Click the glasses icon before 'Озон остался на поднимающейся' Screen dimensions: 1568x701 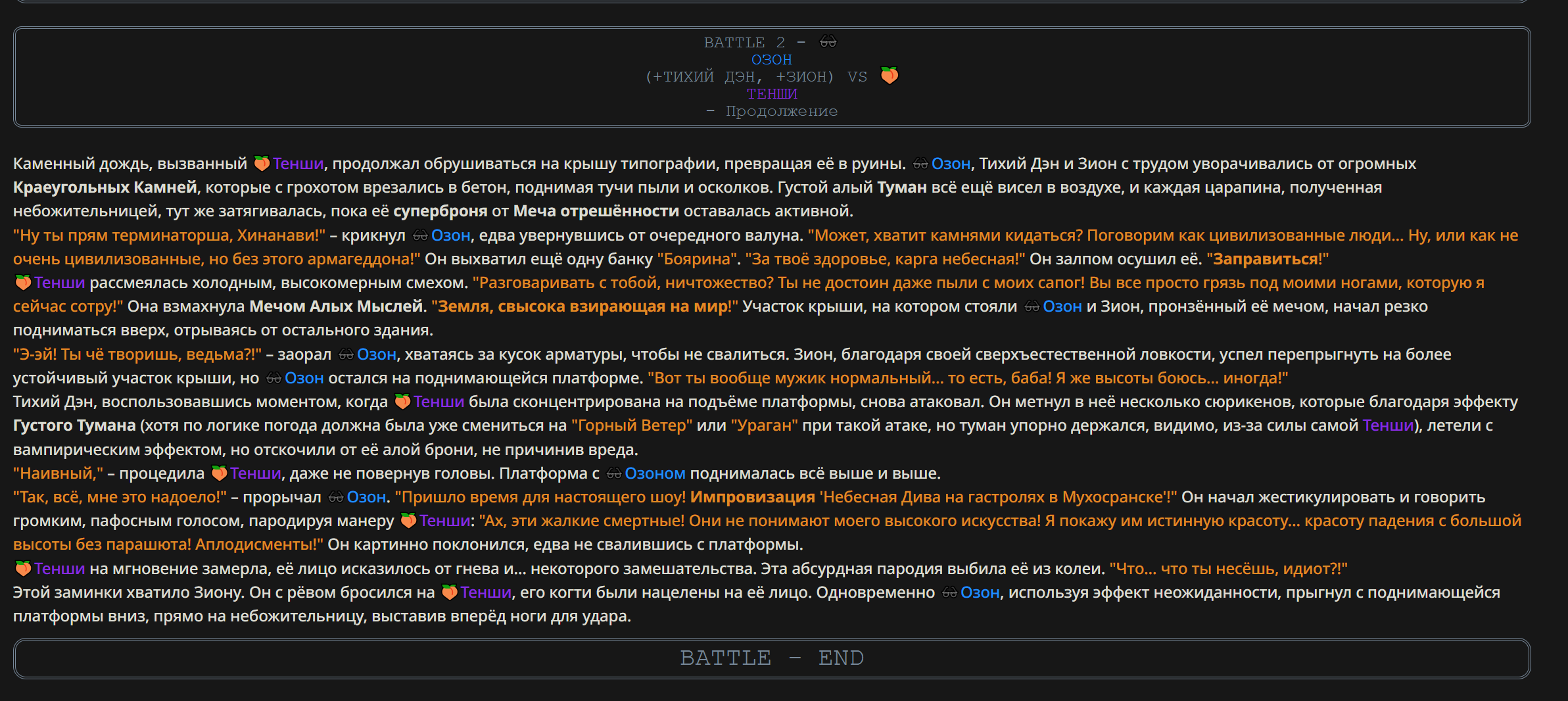(273, 378)
